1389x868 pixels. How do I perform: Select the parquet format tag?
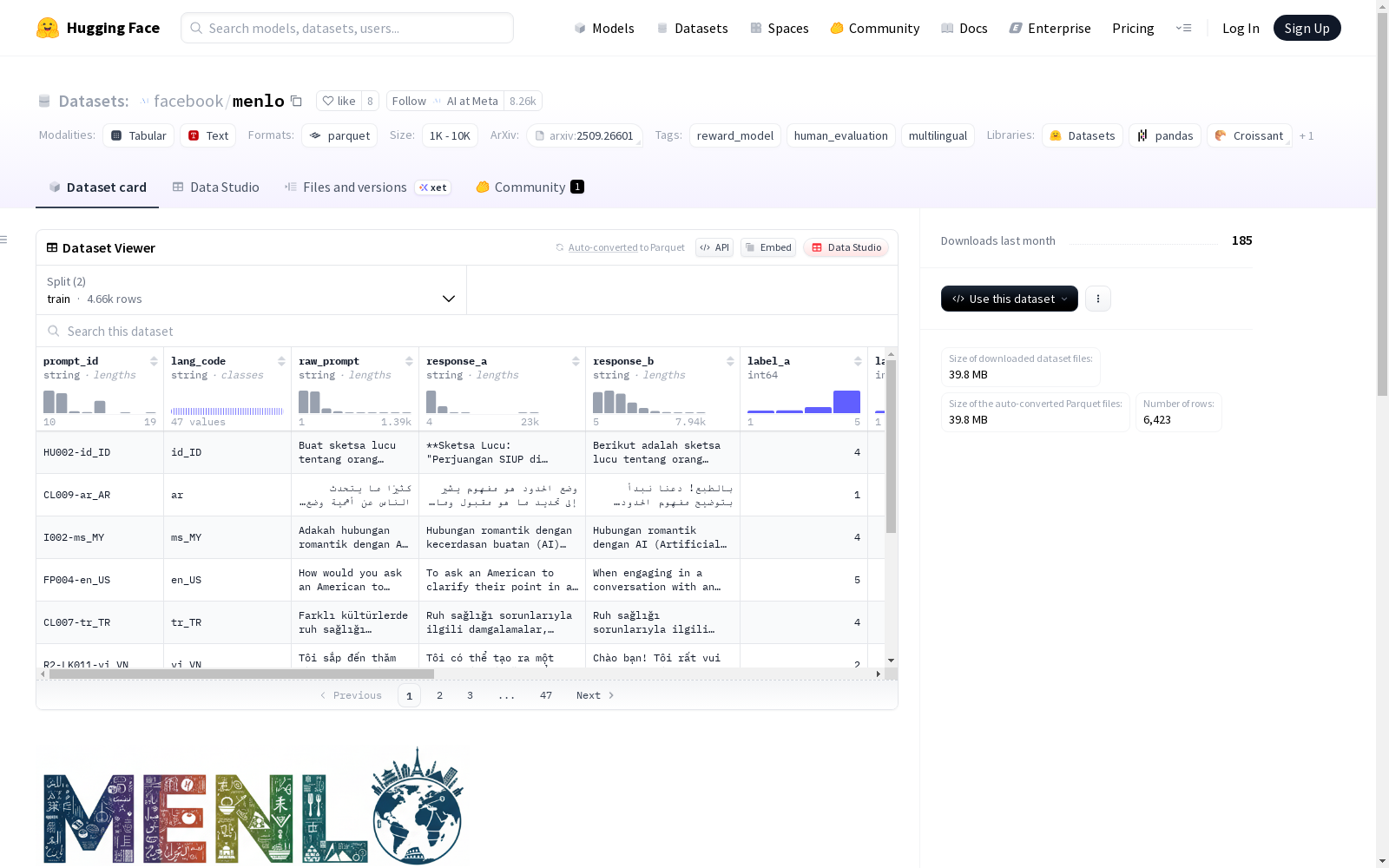click(339, 135)
